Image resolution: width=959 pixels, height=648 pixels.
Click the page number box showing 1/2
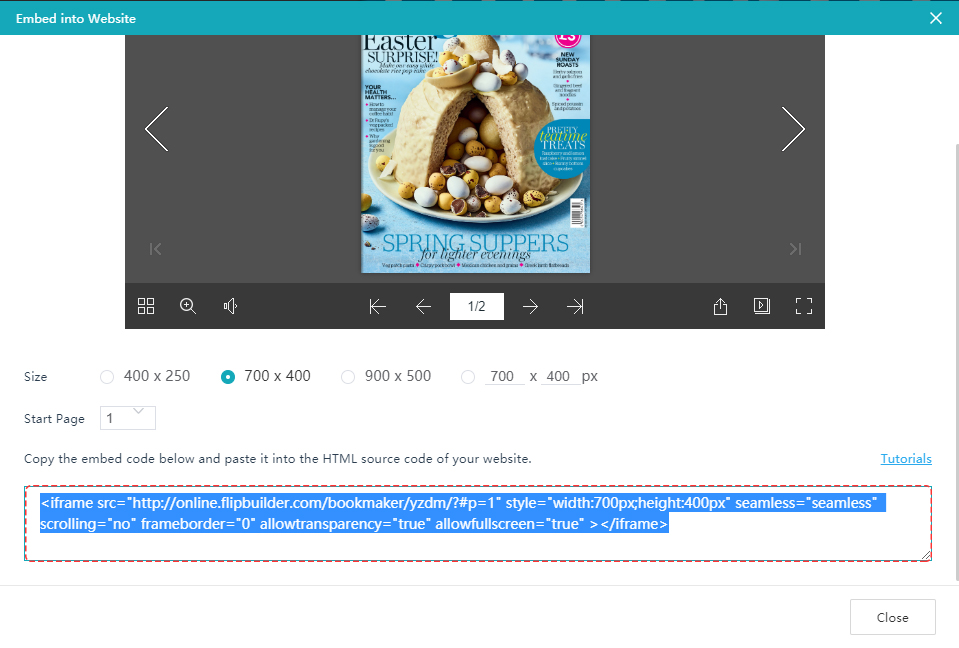tap(476, 306)
